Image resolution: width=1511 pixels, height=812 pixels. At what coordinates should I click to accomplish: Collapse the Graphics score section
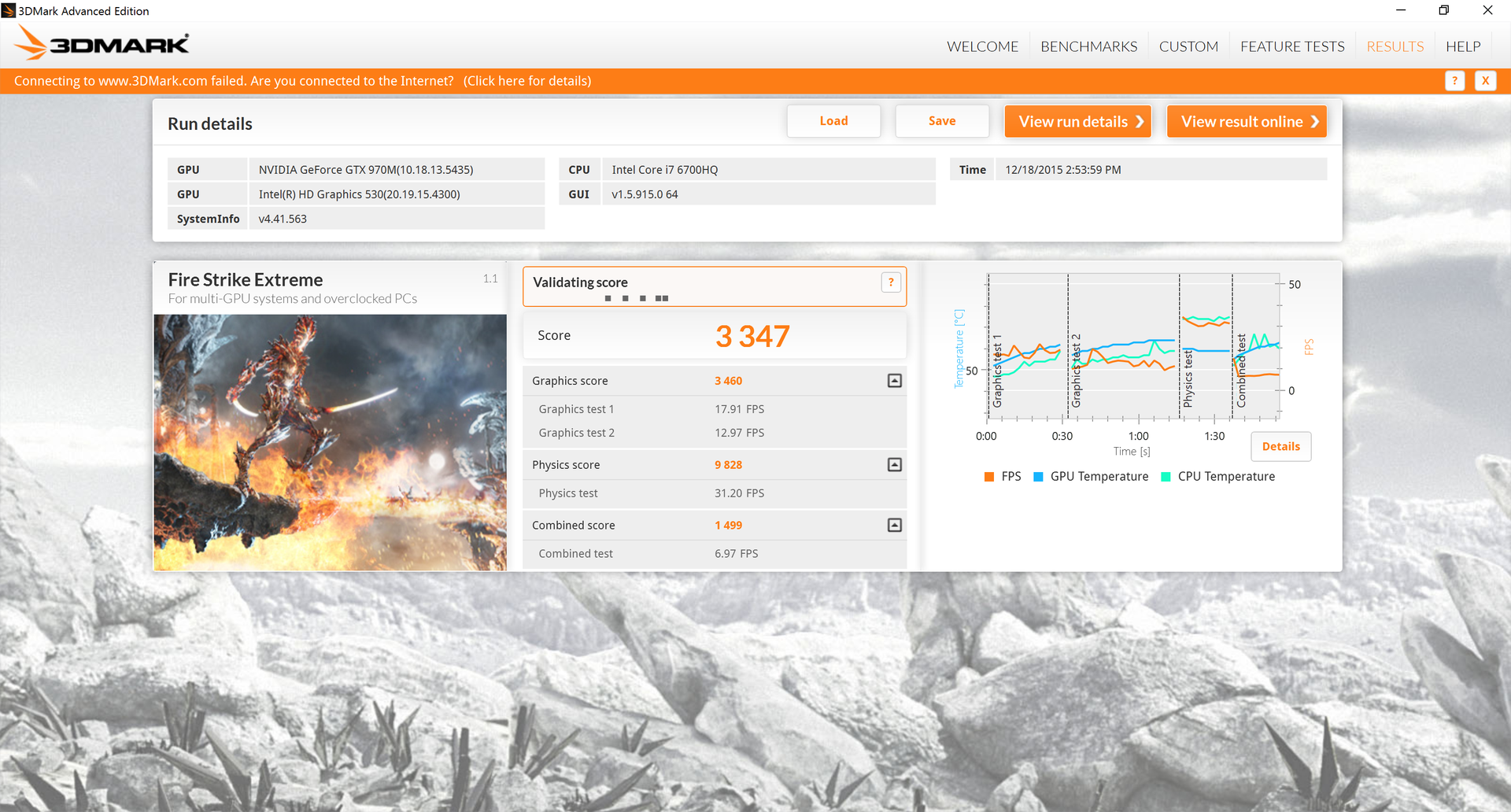click(x=895, y=381)
